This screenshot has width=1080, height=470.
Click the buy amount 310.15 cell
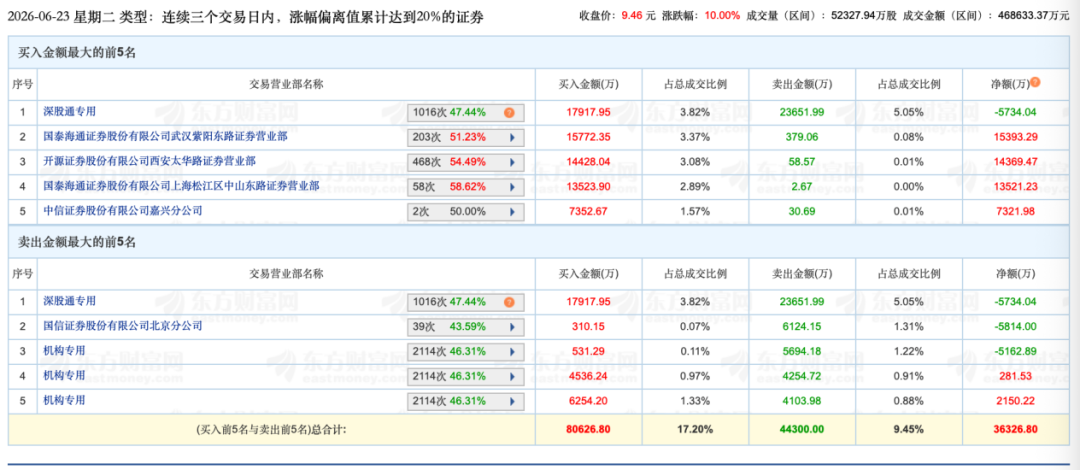[x=588, y=327]
